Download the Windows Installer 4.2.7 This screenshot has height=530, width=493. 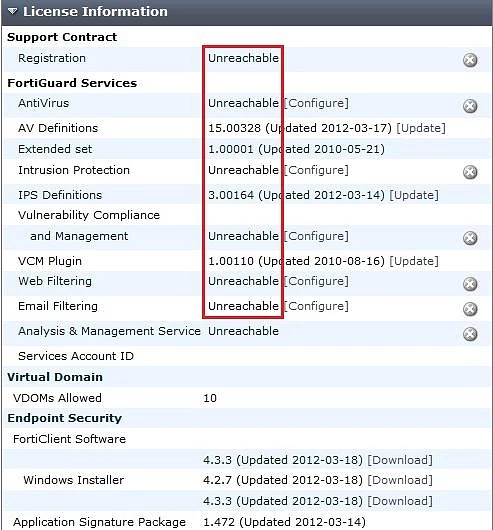pyautogui.click(x=400, y=480)
